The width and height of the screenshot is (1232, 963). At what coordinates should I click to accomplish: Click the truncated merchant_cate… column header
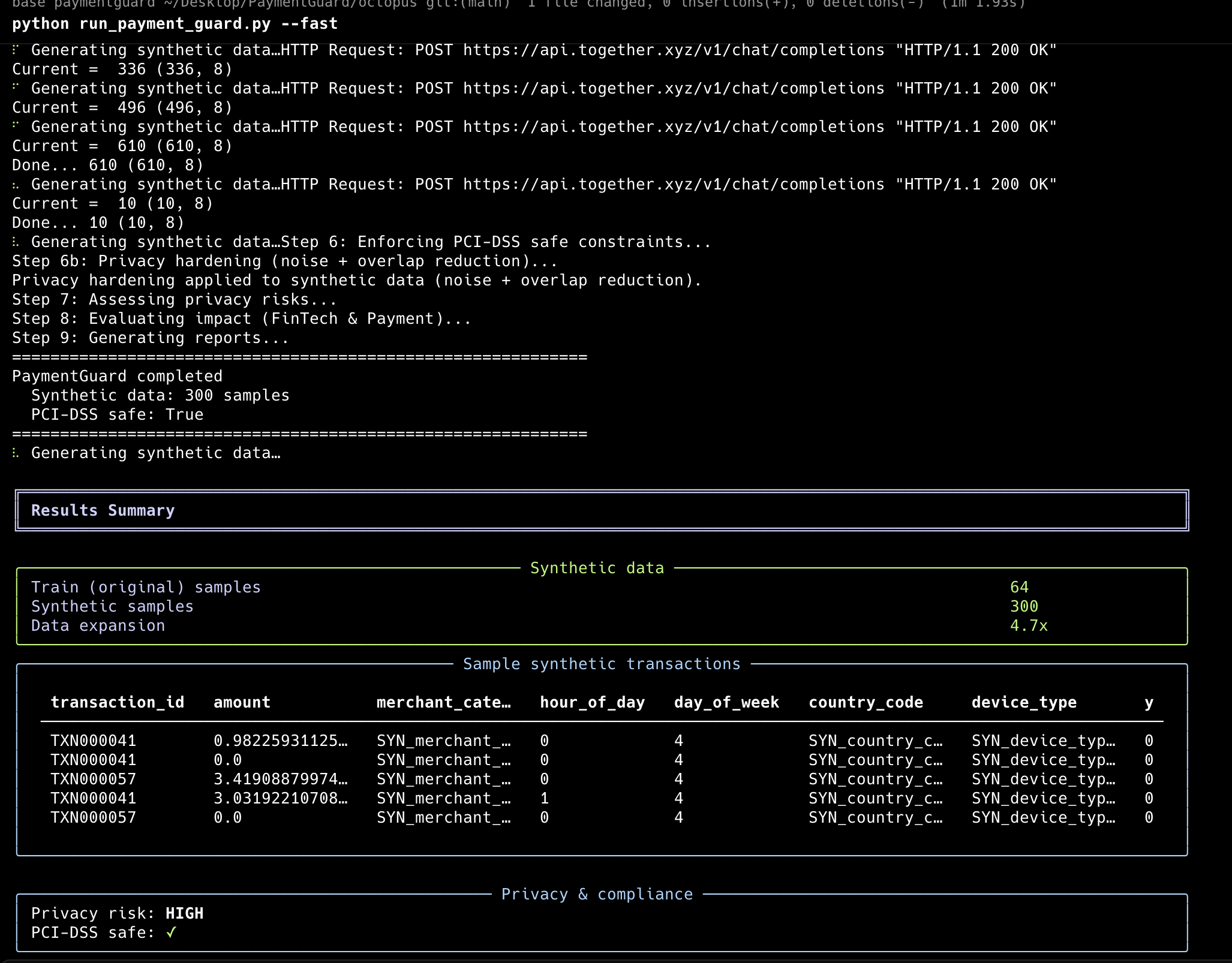[444, 702]
